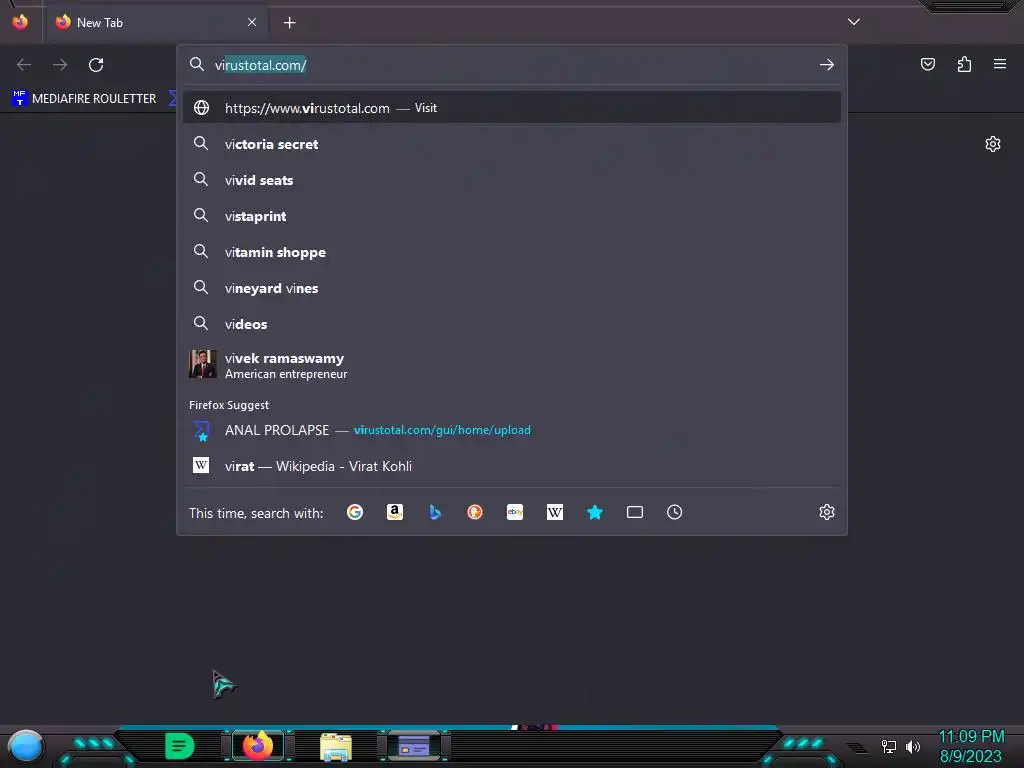Screen dimensions: 1024x768
Task: Select the vivek ramaswamy suggestion
Action: [x=512, y=365]
